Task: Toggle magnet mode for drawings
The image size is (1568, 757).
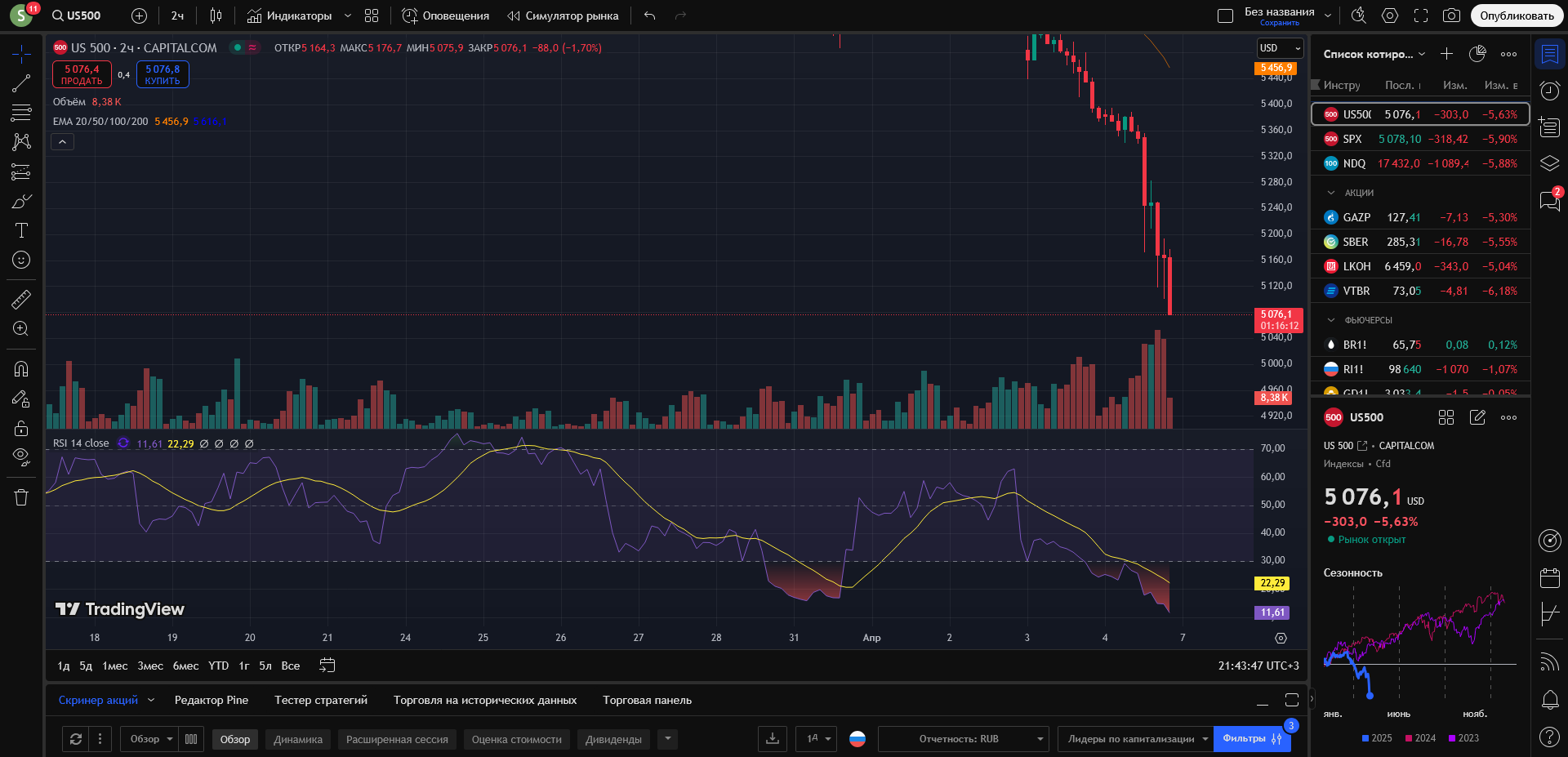Action: (x=21, y=369)
